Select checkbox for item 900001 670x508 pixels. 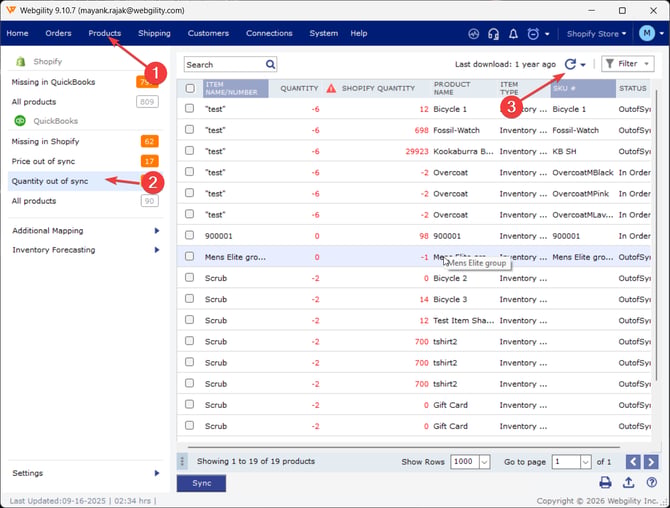189,235
